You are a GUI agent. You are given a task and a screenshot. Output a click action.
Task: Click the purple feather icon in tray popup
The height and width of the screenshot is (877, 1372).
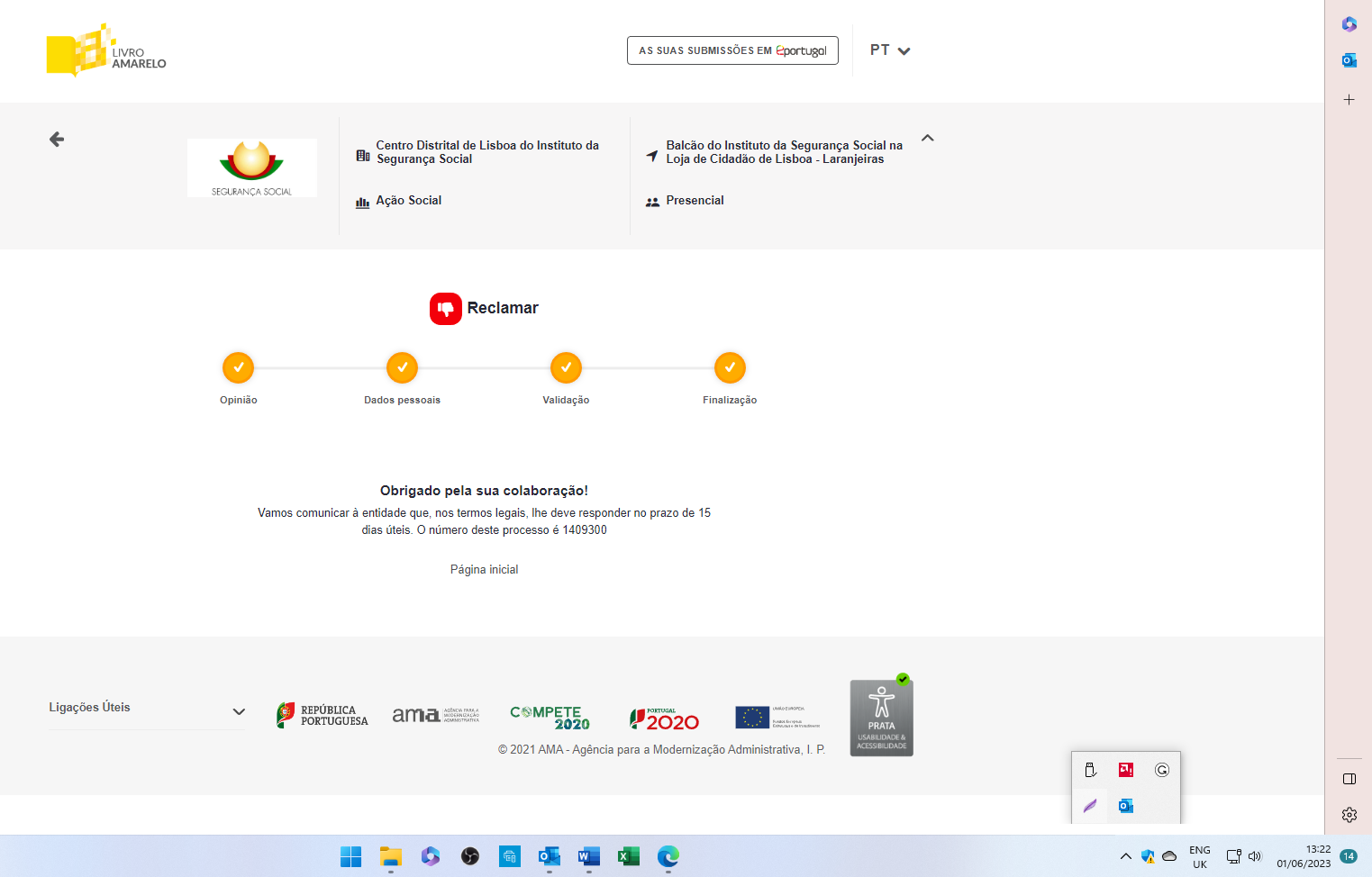point(1090,806)
